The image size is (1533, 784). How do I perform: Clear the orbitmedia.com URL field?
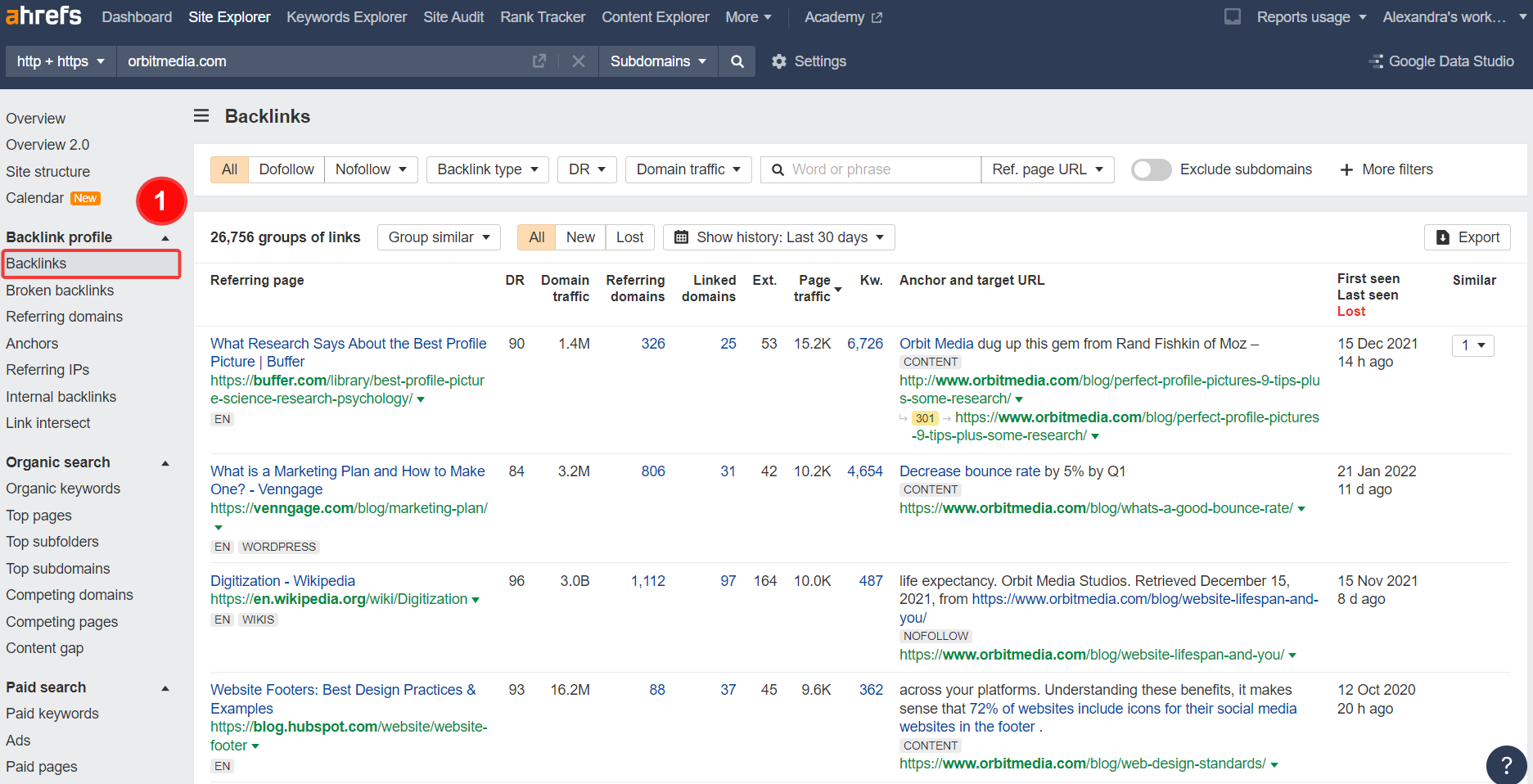579,61
